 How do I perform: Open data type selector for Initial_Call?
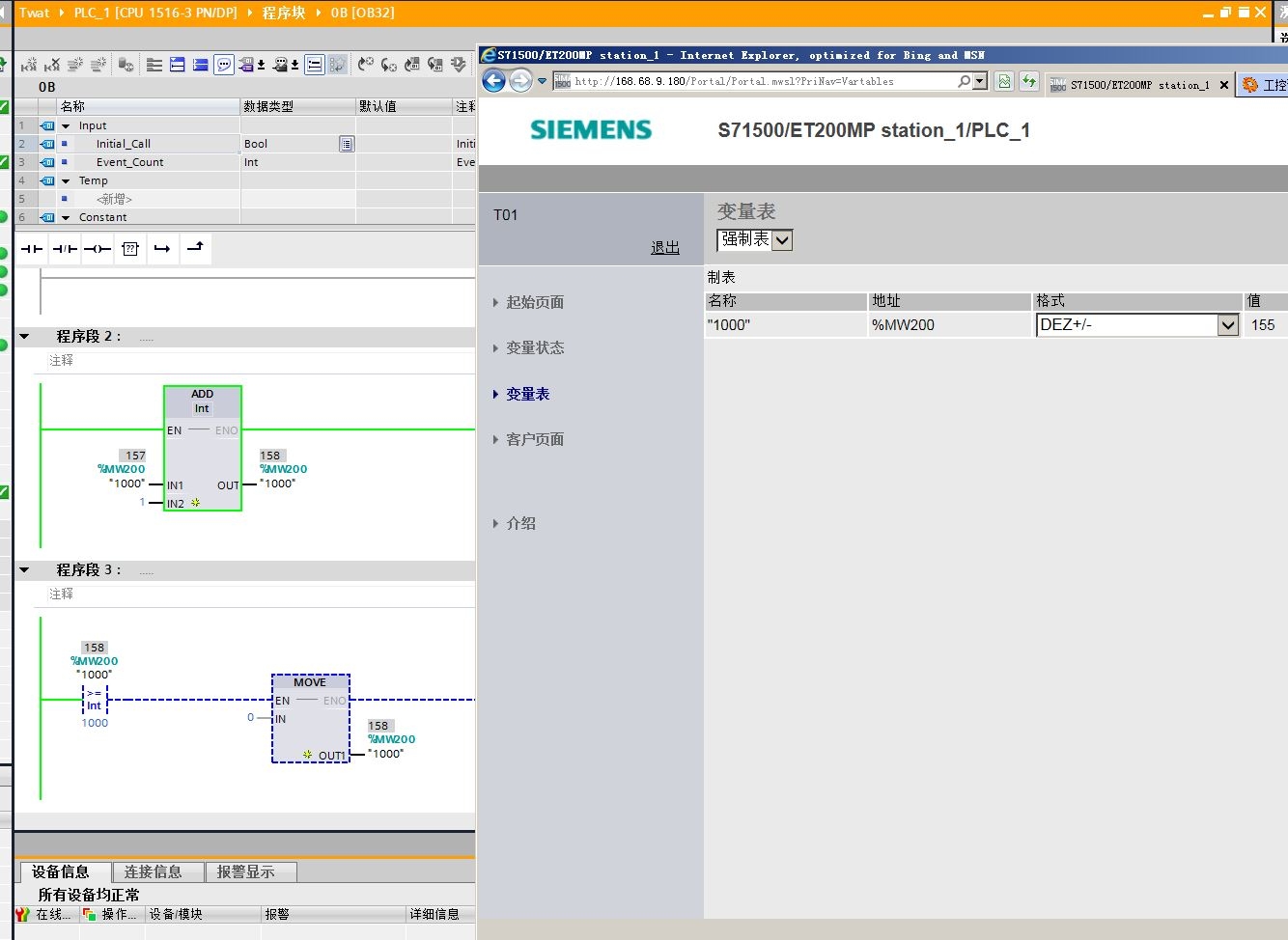coord(347,144)
